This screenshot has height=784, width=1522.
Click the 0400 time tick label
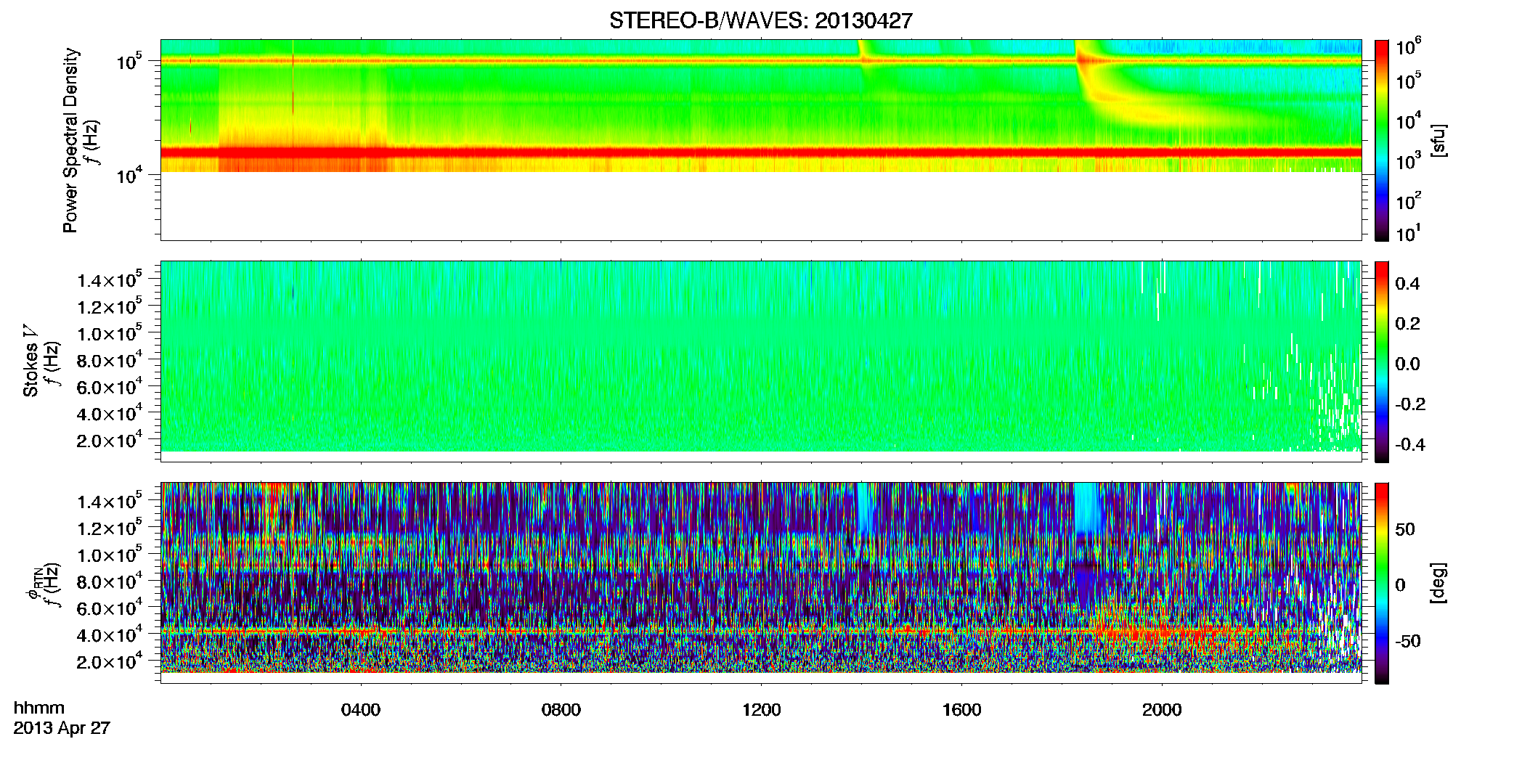tap(361, 710)
